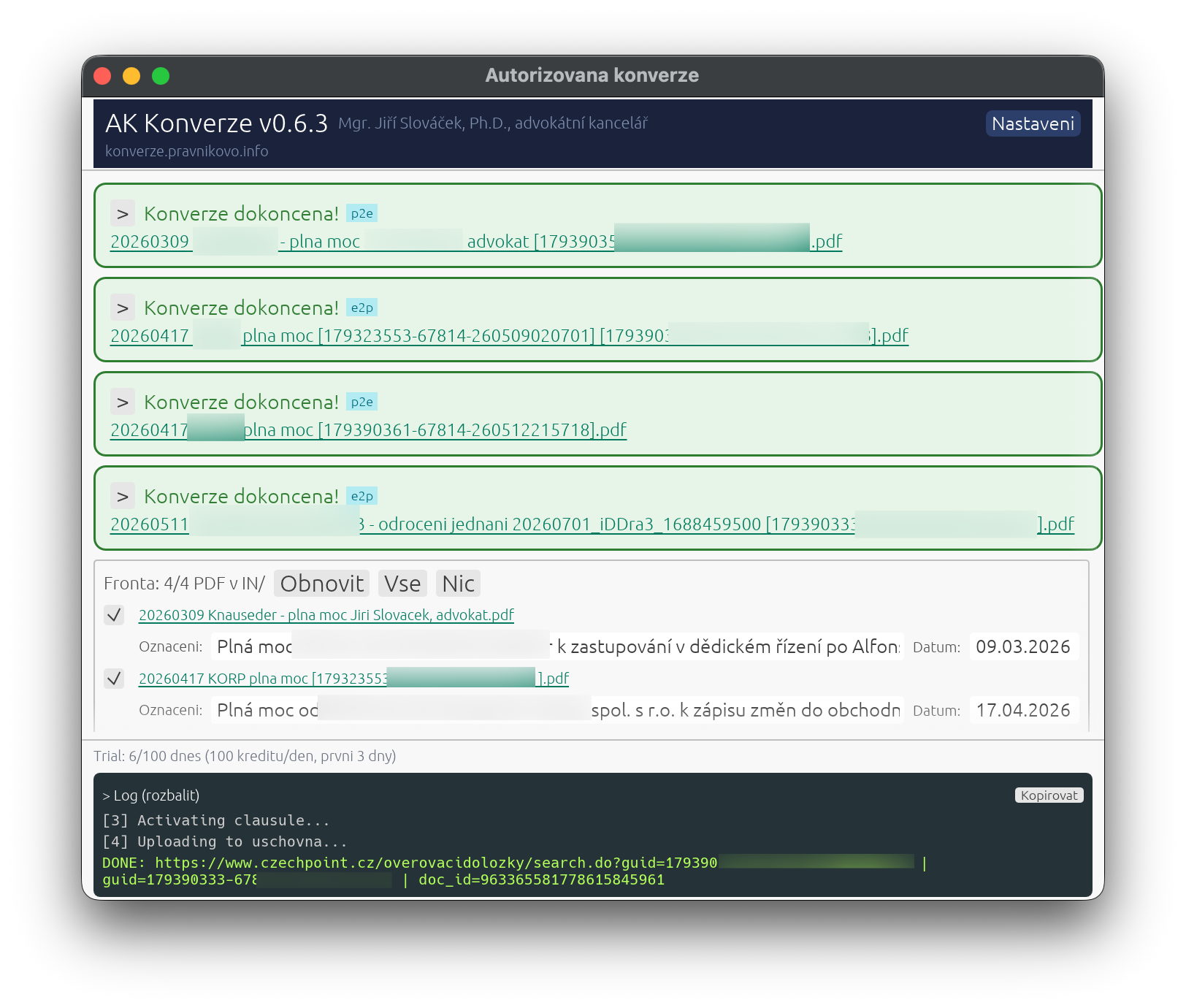This screenshot has height=1008, width=1186.
Task: Select all files with Vse button
Action: tap(402, 584)
